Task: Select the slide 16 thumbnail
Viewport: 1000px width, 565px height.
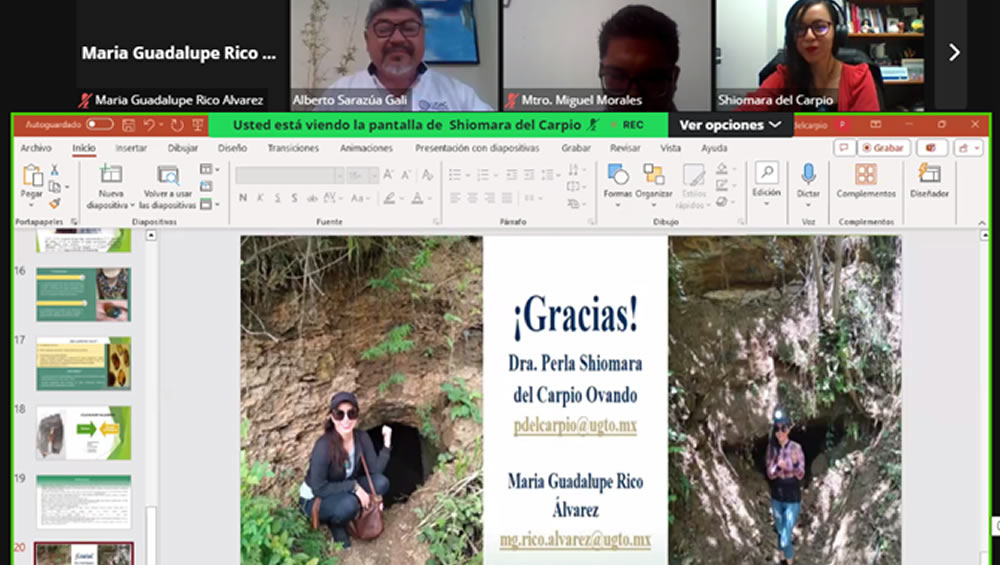Action: (x=84, y=294)
